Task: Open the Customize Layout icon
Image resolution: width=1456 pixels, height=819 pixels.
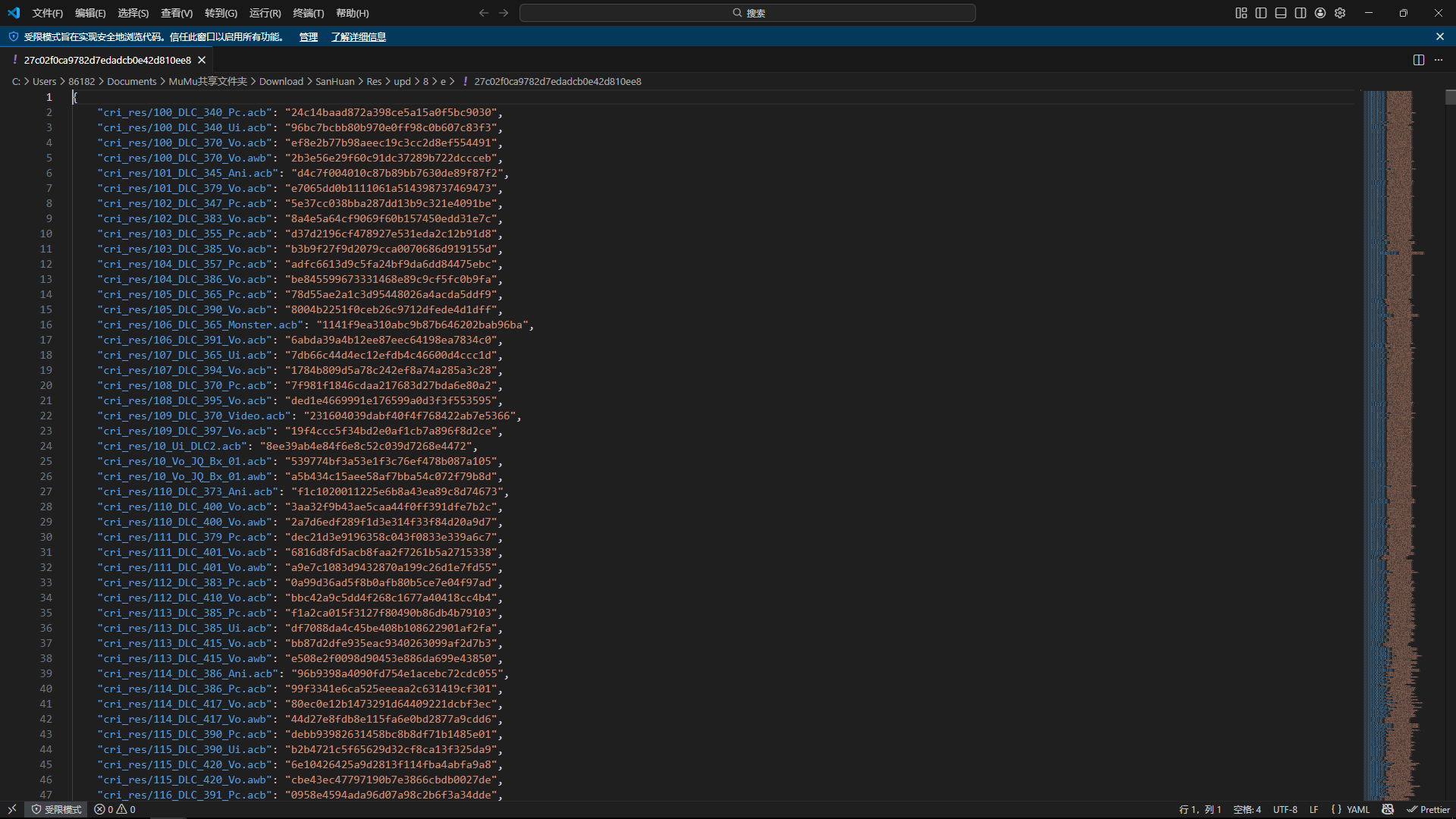Action: pyautogui.click(x=1241, y=13)
